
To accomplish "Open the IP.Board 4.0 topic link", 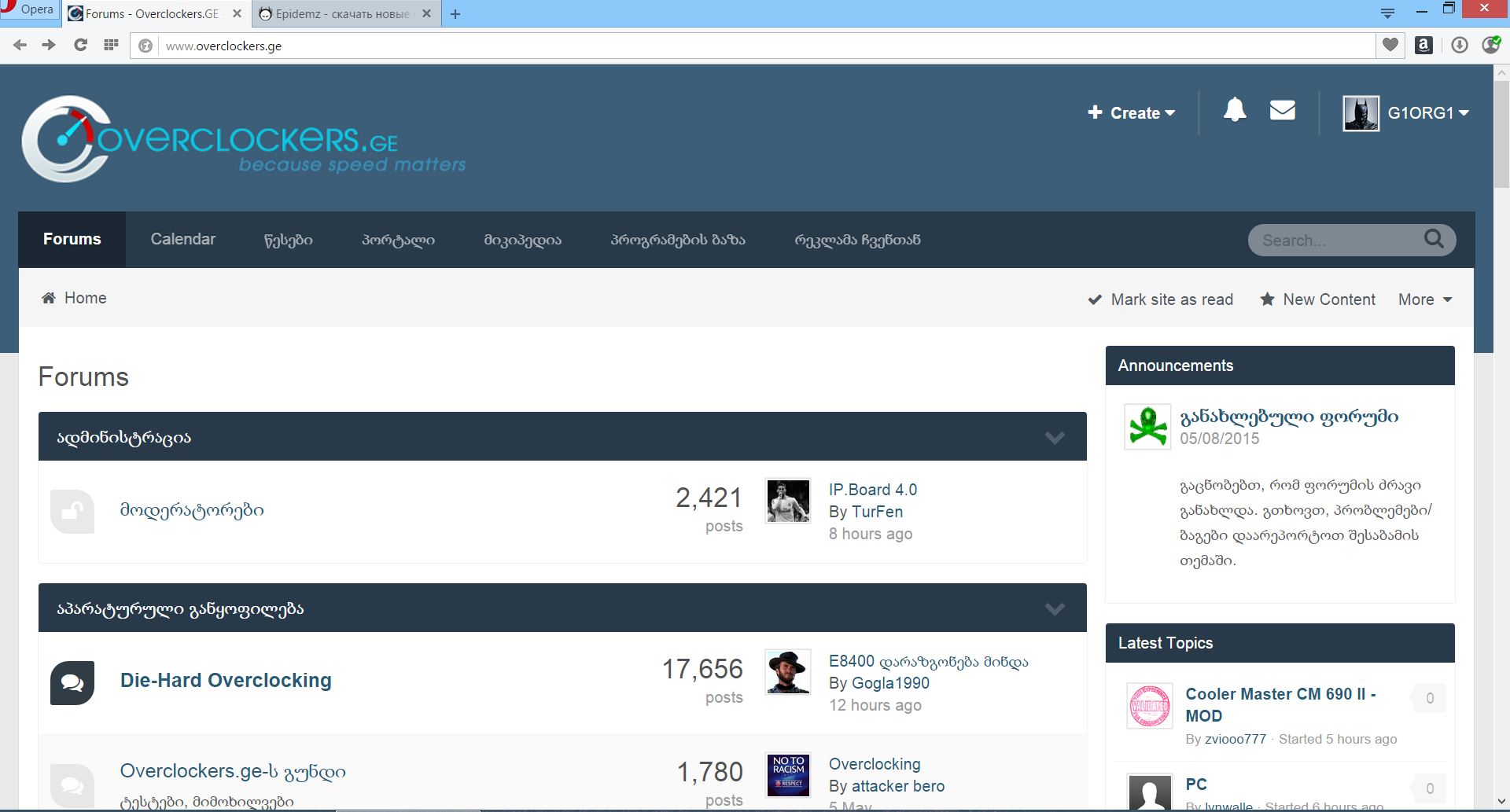I will point(872,490).
